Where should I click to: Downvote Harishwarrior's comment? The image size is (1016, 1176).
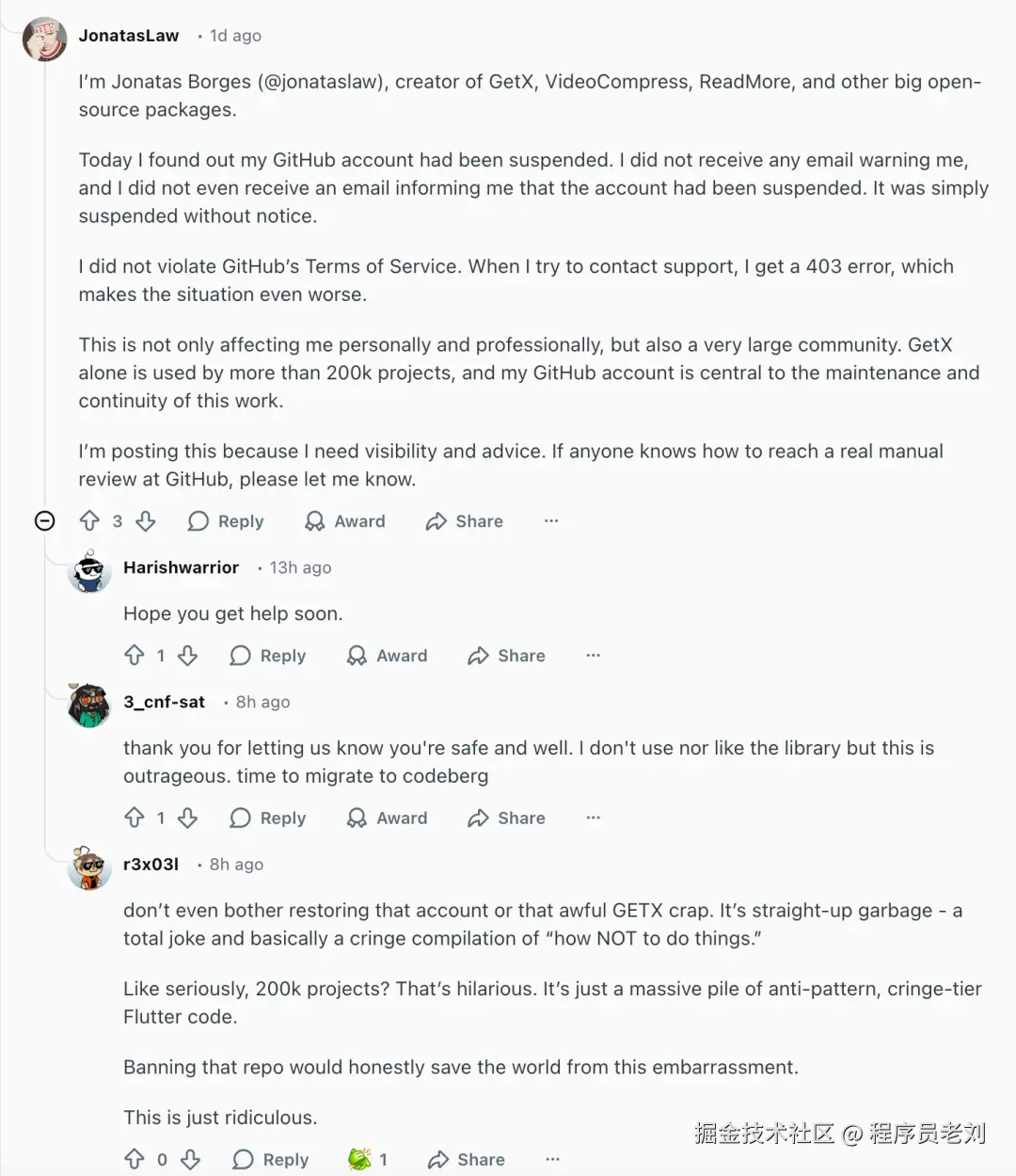click(x=188, y=655)
